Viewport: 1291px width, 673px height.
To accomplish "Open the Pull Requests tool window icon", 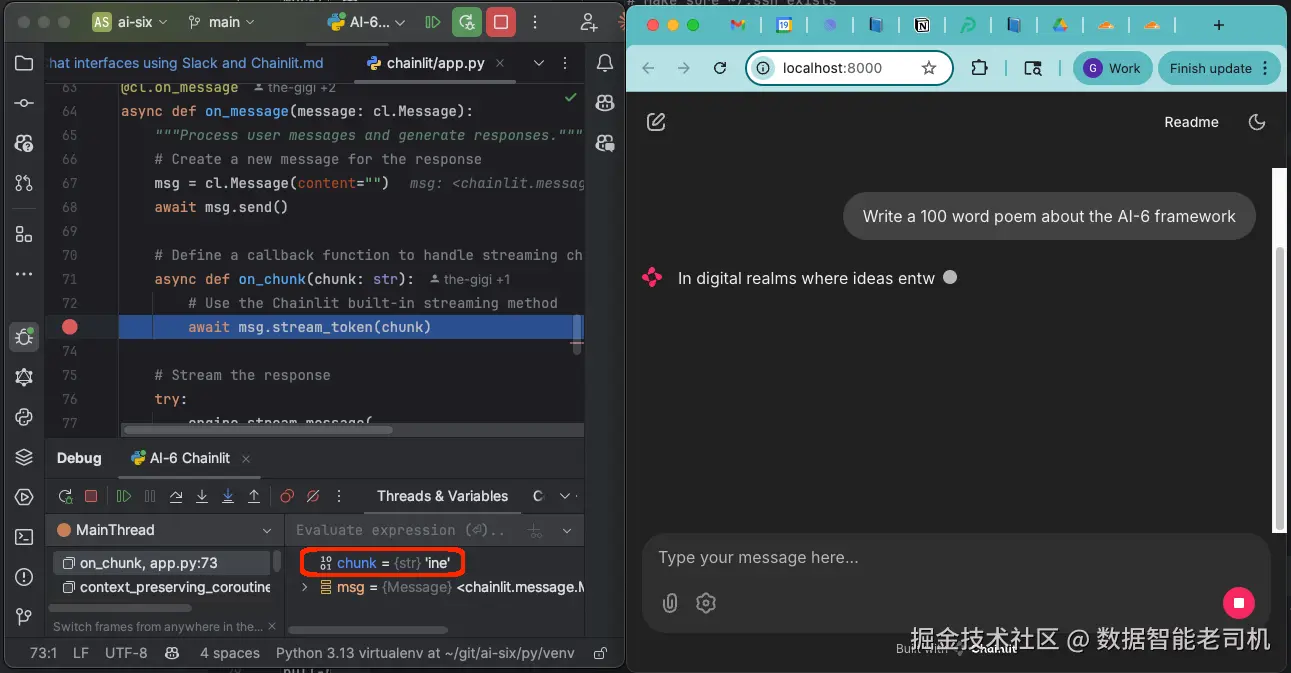I will pos(24,183).
